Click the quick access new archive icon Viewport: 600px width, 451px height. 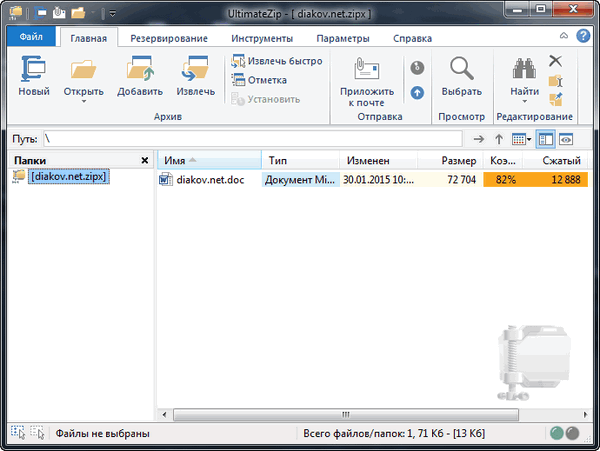click(x=41, y=13)
